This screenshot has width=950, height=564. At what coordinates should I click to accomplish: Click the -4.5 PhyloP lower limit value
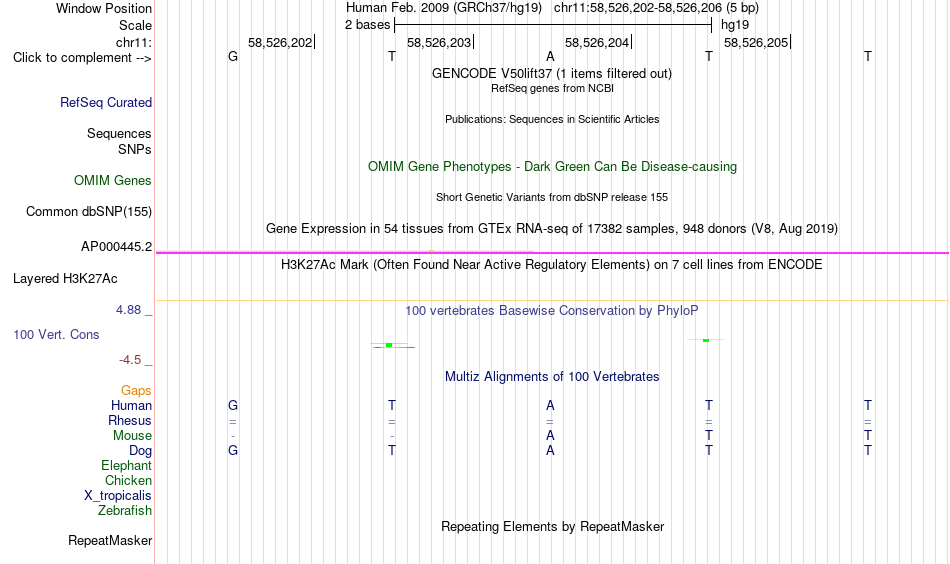pos(130,360)
